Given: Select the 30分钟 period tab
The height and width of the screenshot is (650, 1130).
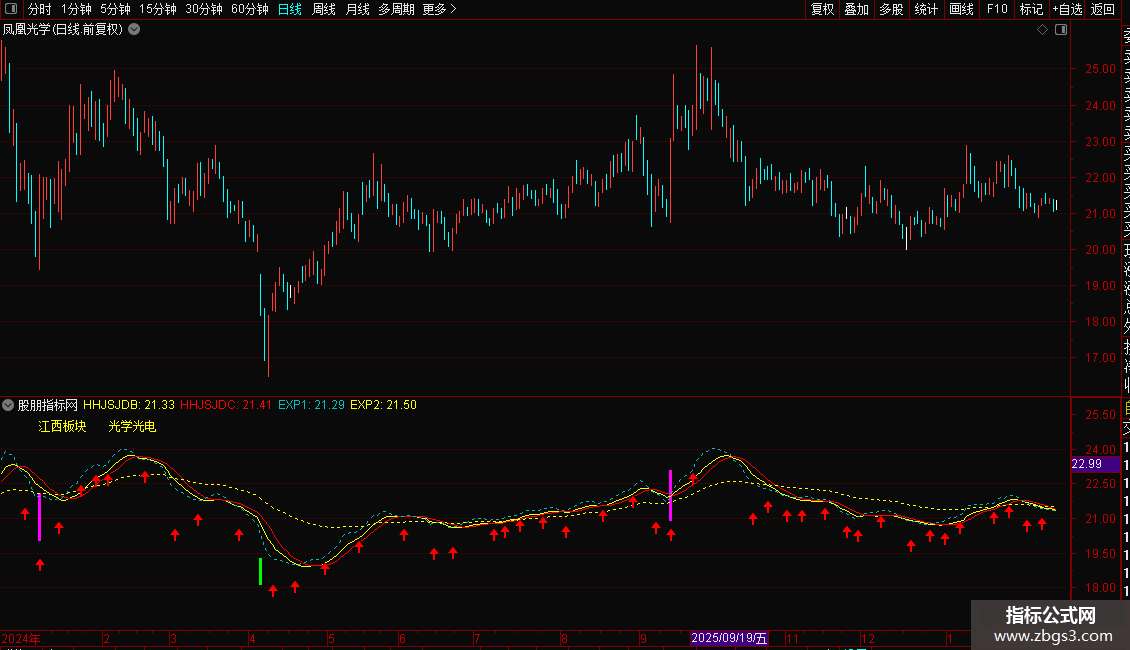Looking at the screenshot, I should pos(204,9).
